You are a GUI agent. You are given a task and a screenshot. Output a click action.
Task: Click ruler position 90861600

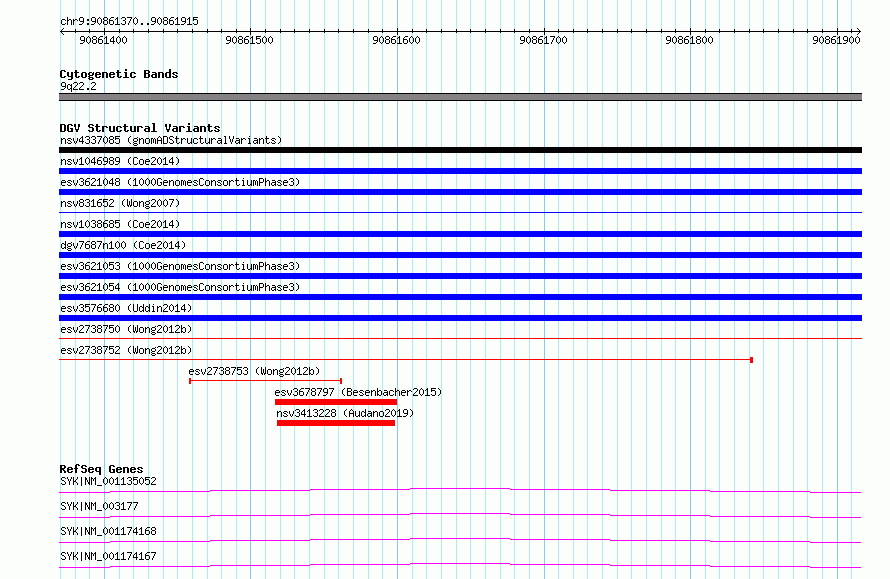point(396,40)
